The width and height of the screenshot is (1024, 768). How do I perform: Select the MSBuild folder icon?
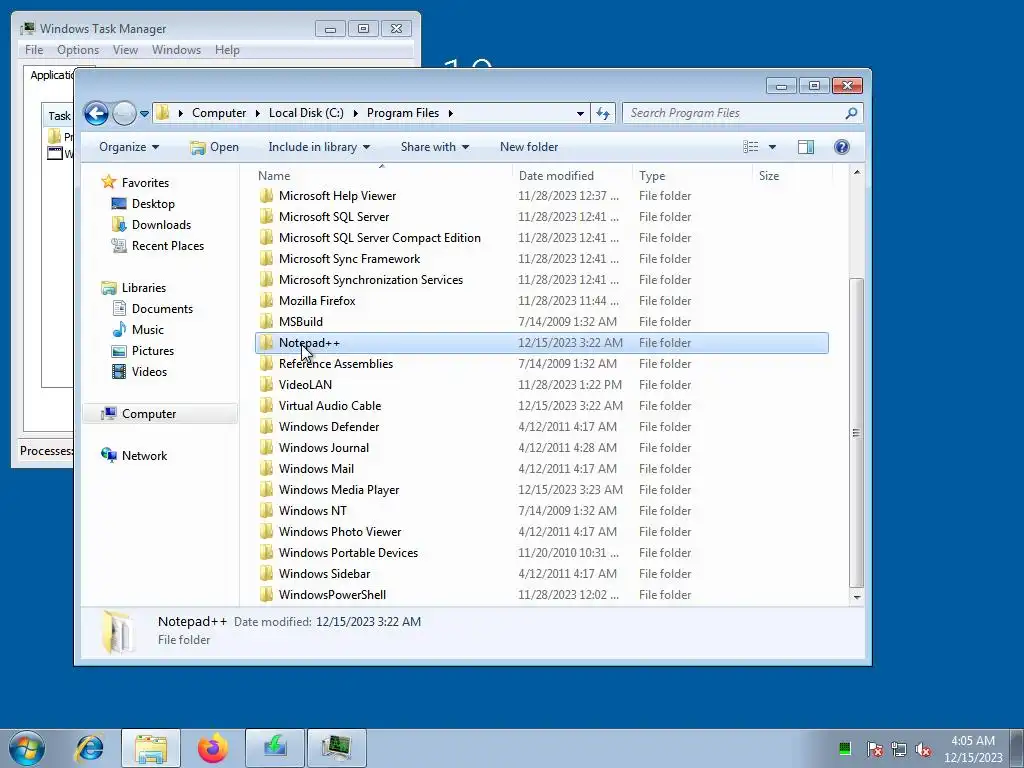pyautogui.click(x=266, y=322)
